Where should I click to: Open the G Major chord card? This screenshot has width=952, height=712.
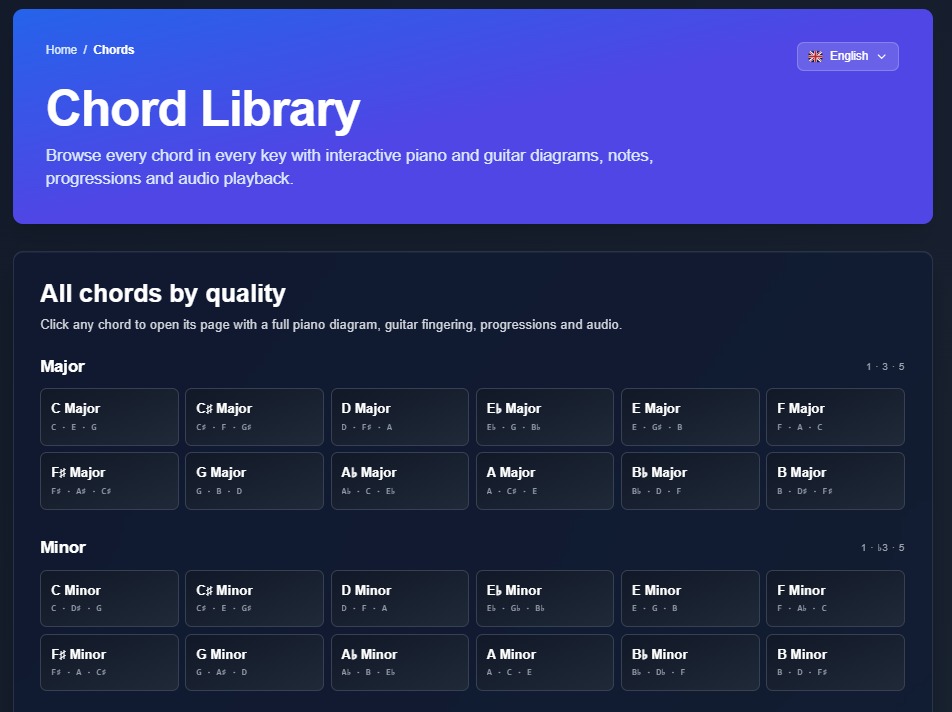tap(254, 480)
